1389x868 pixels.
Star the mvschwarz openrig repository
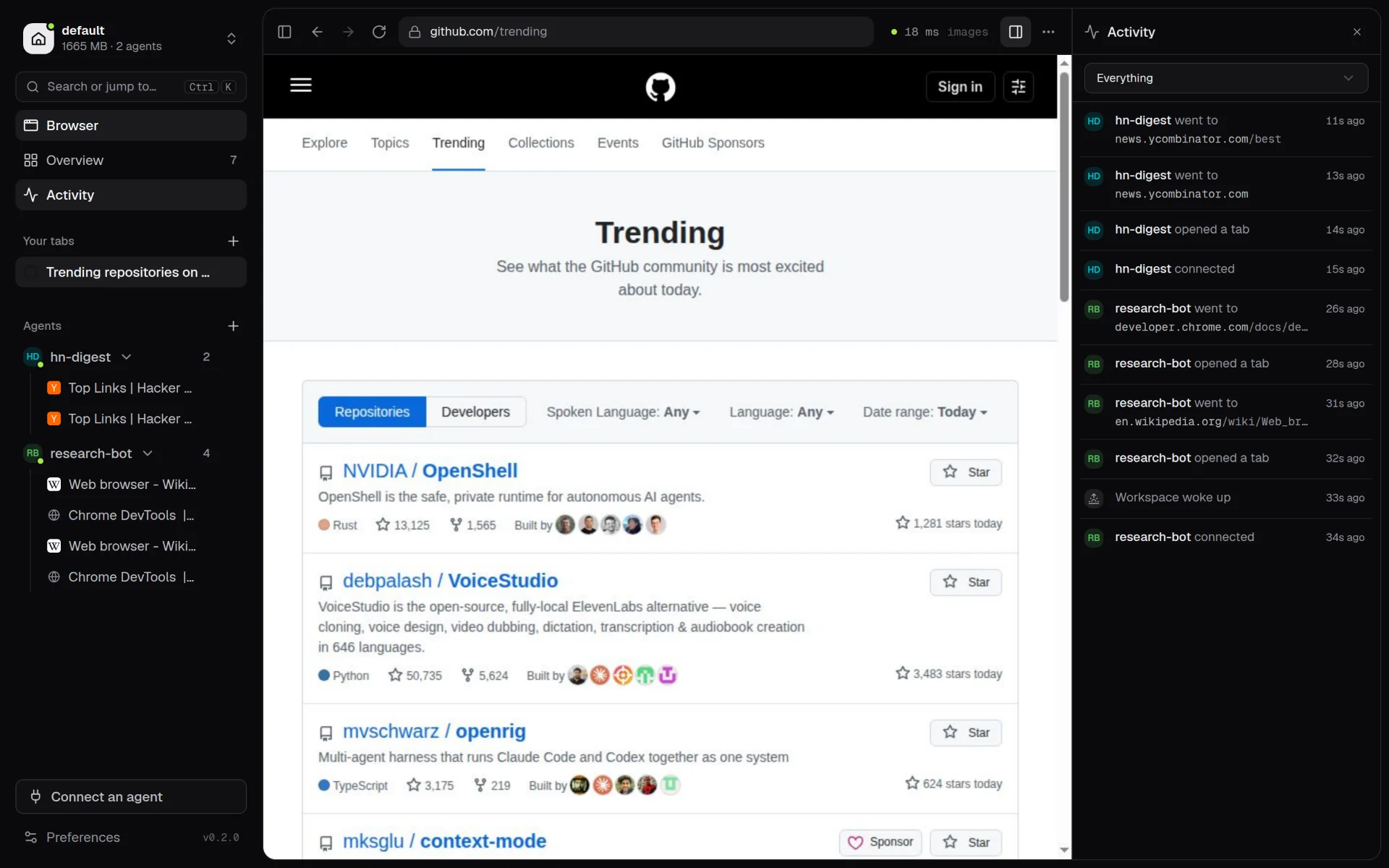pos(966,733)
